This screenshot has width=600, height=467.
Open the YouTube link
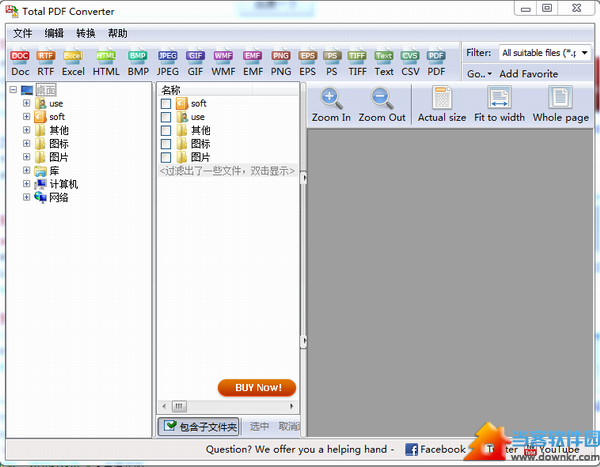pyautogui.click(x=553, y=449)
